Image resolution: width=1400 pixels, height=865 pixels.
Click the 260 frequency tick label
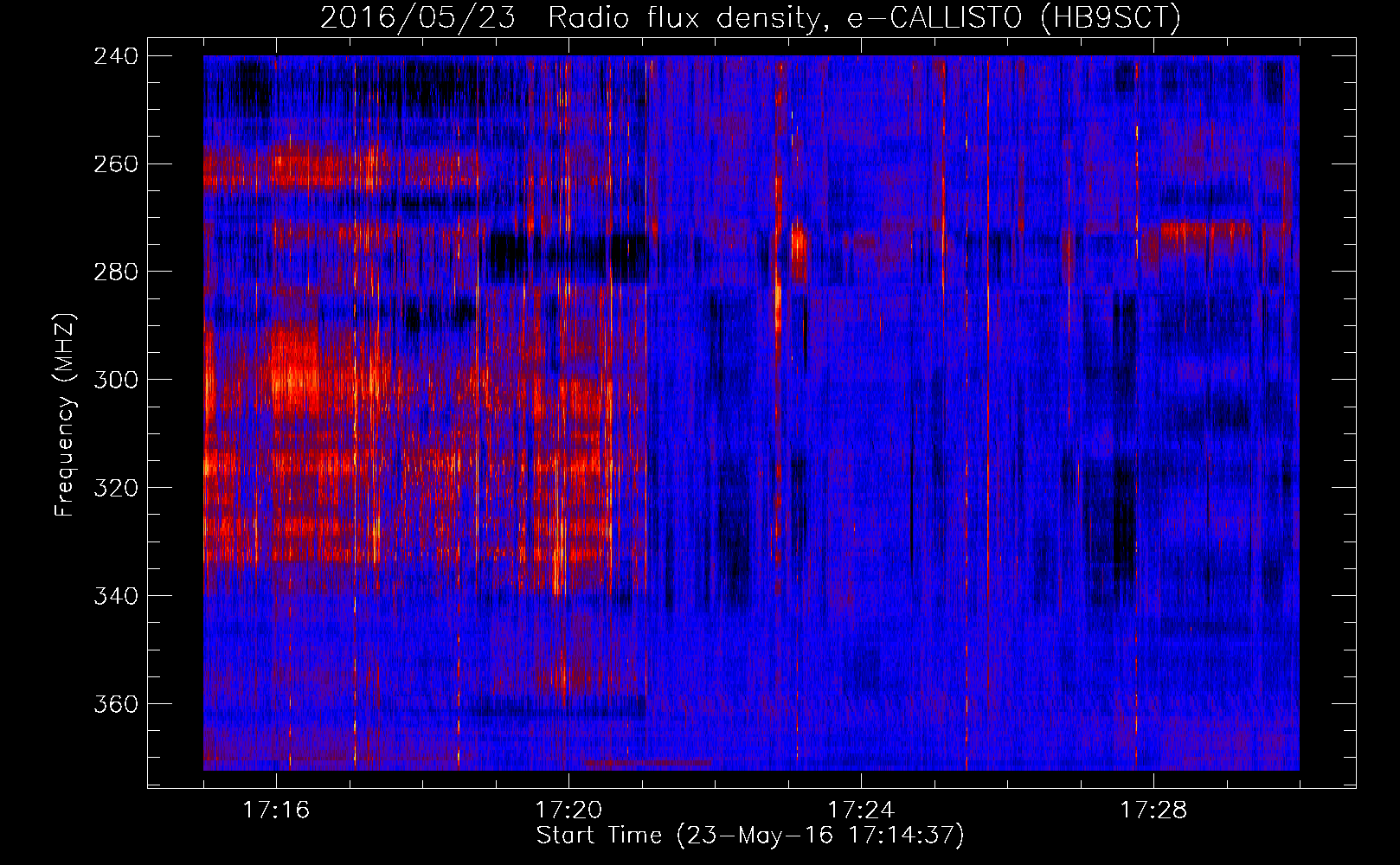(x=116, y=164)
